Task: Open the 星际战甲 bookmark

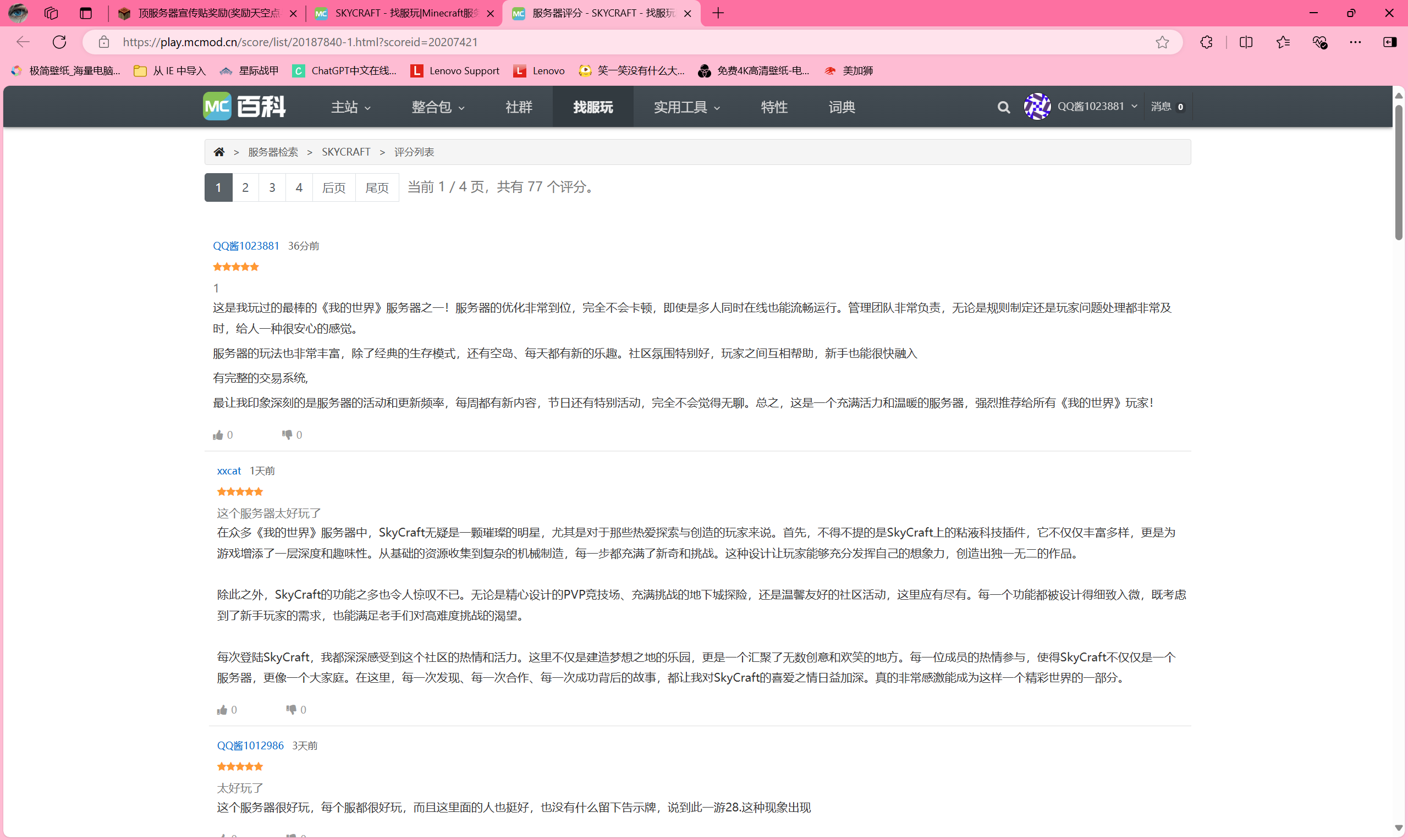Action: click(x=249, y=71)
